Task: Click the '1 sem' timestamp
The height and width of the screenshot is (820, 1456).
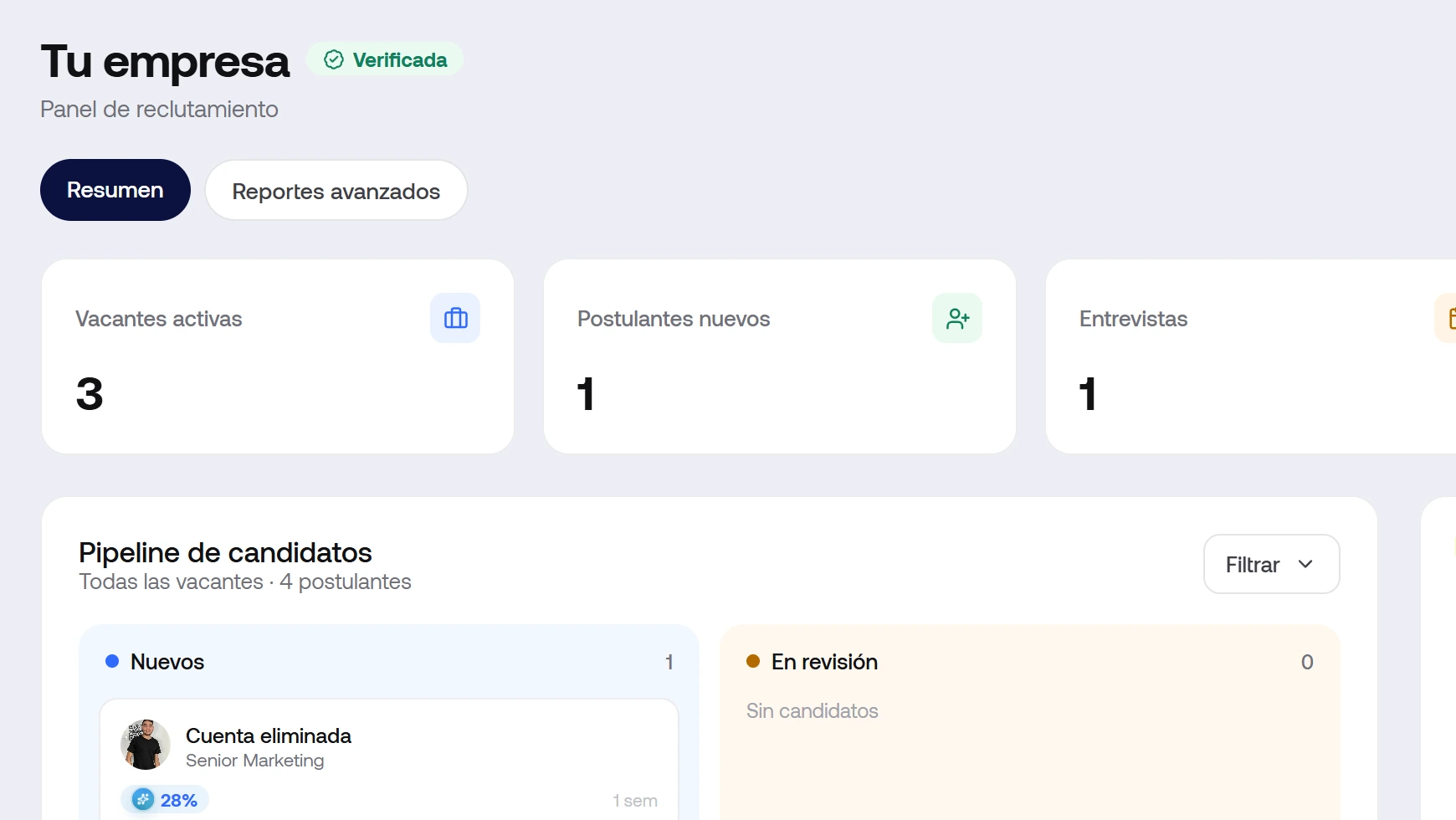Action: (x=635, y=801)
